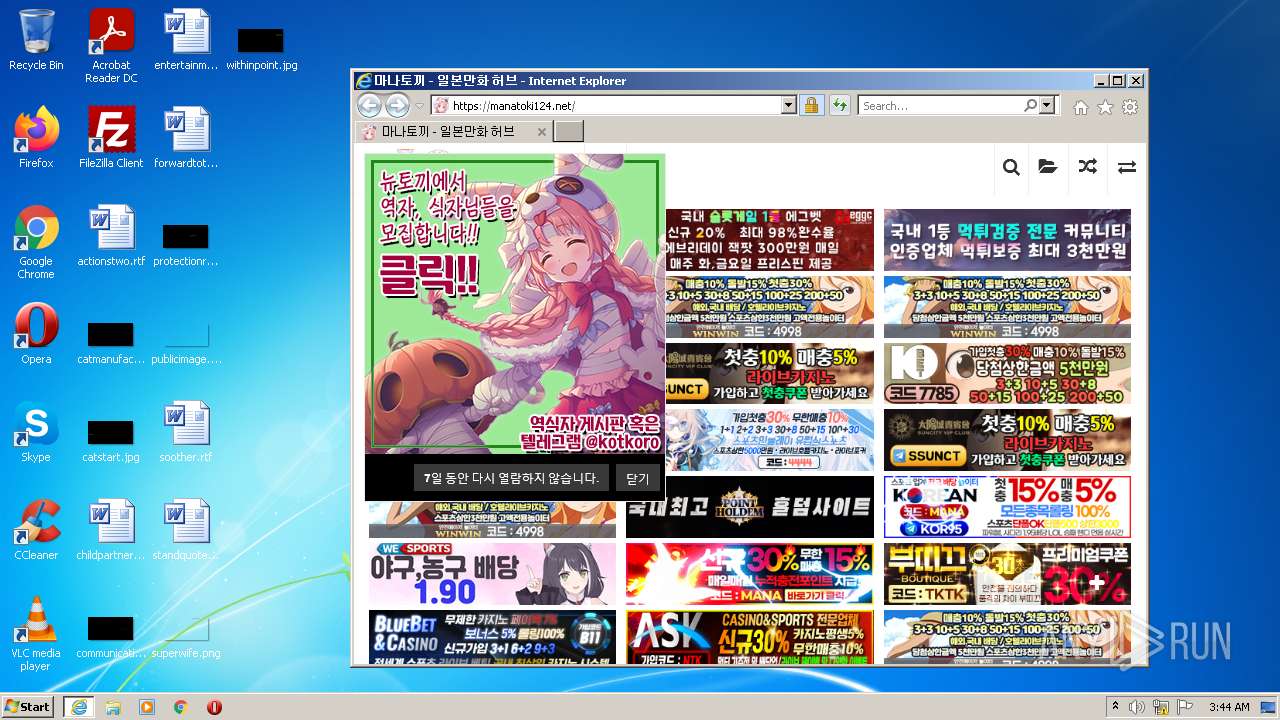Image resolution: width=1280 pixels, height=720 pixels.
Task: Click the Windows Explorer folder taskbar icon
Action: (x=113, y=707)
